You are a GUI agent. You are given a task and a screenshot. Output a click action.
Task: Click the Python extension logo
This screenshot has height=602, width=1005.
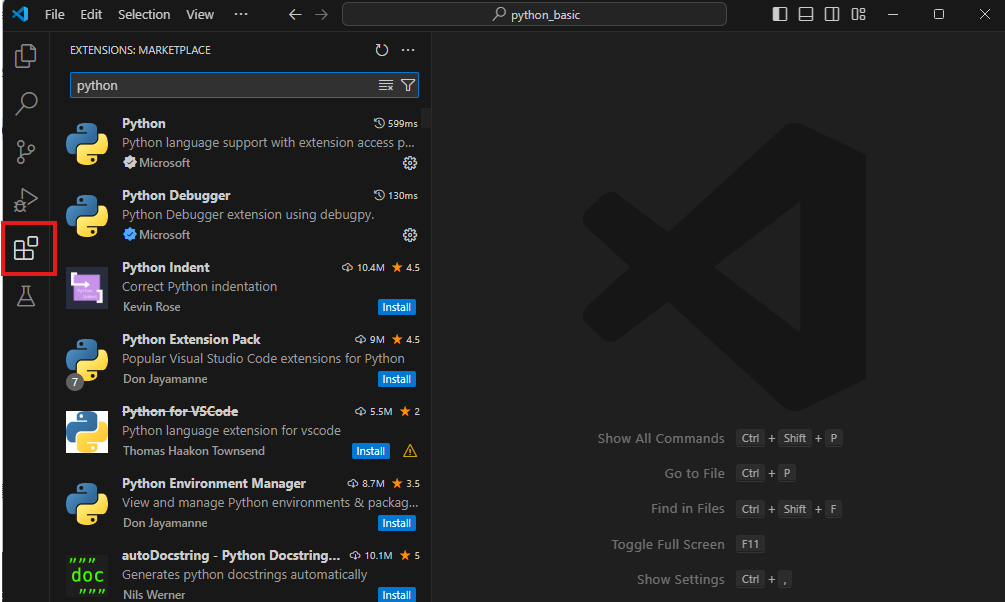coord(87,144)
